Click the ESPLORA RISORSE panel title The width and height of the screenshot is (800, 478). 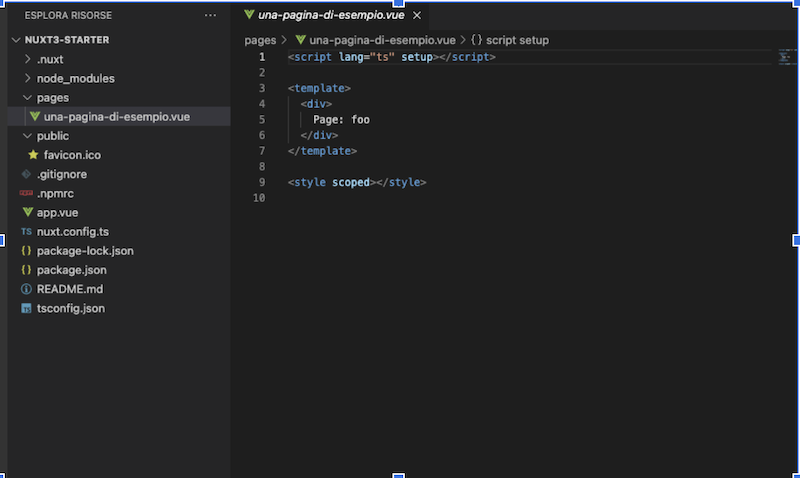click(68, 15)
